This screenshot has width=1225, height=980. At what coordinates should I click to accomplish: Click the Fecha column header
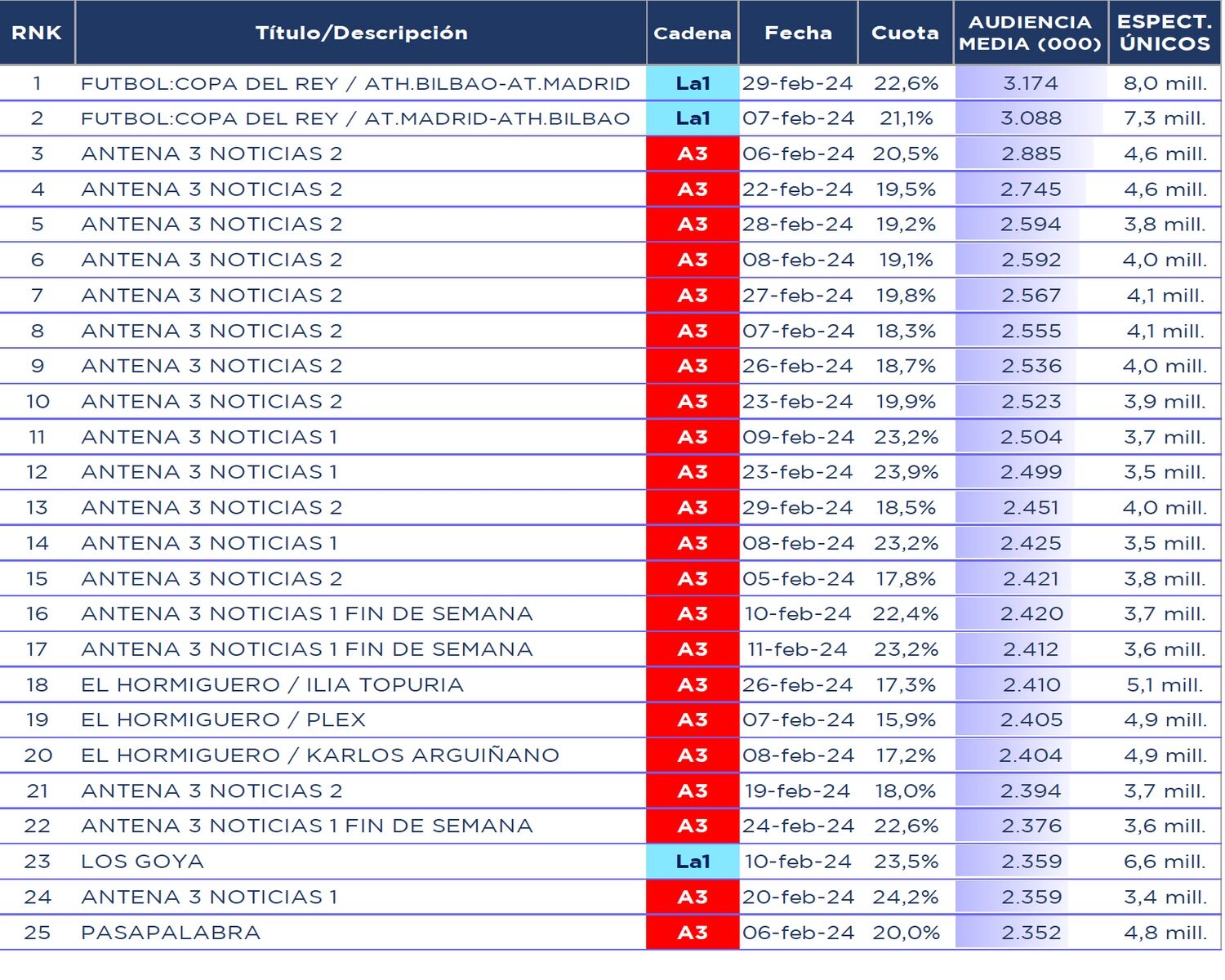798,33
